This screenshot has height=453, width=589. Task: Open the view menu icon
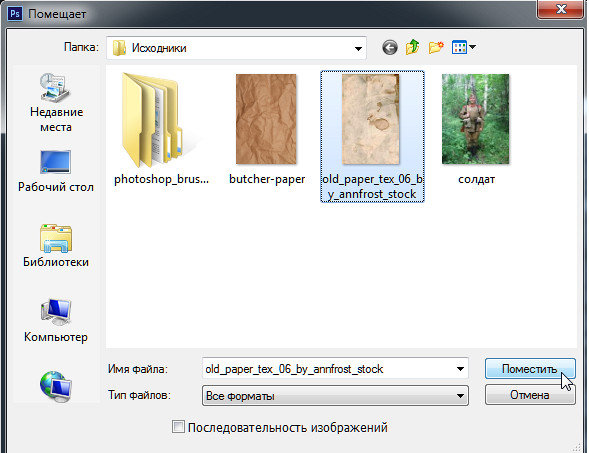[x=464, y=47]
